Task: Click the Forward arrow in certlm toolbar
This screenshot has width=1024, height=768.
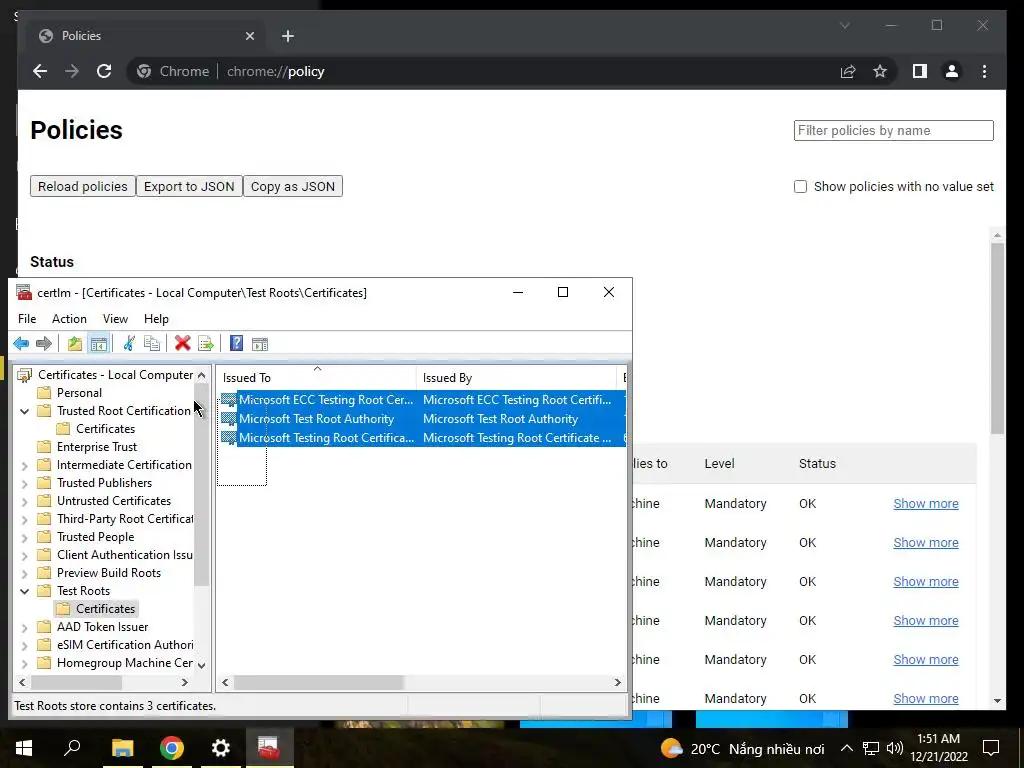Action: click(44, 344)
